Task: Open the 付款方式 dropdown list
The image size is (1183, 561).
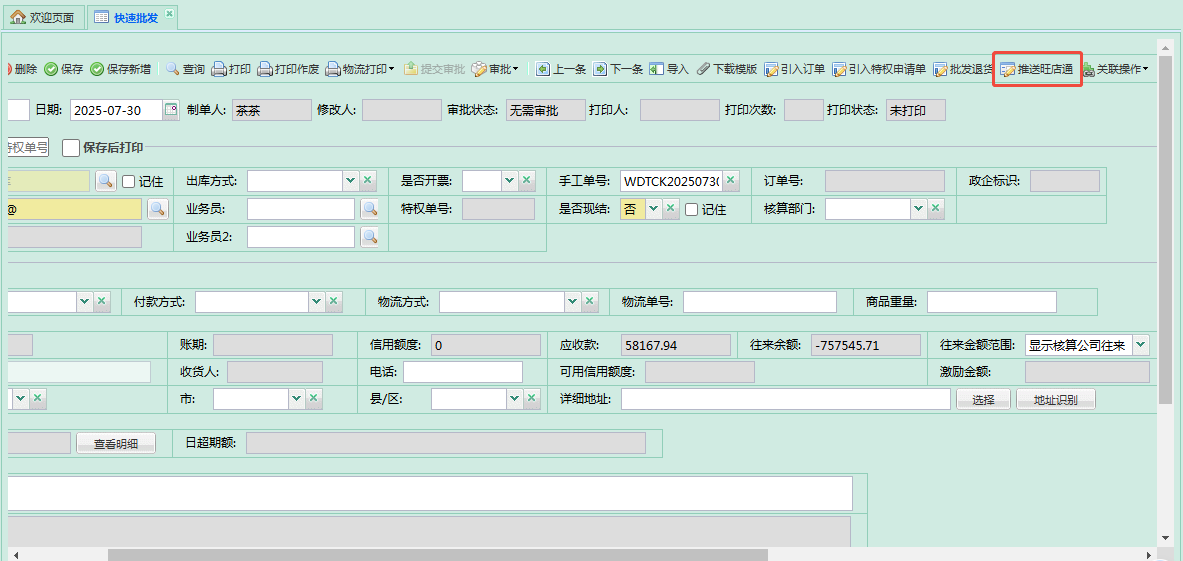Action: [316, 301]
